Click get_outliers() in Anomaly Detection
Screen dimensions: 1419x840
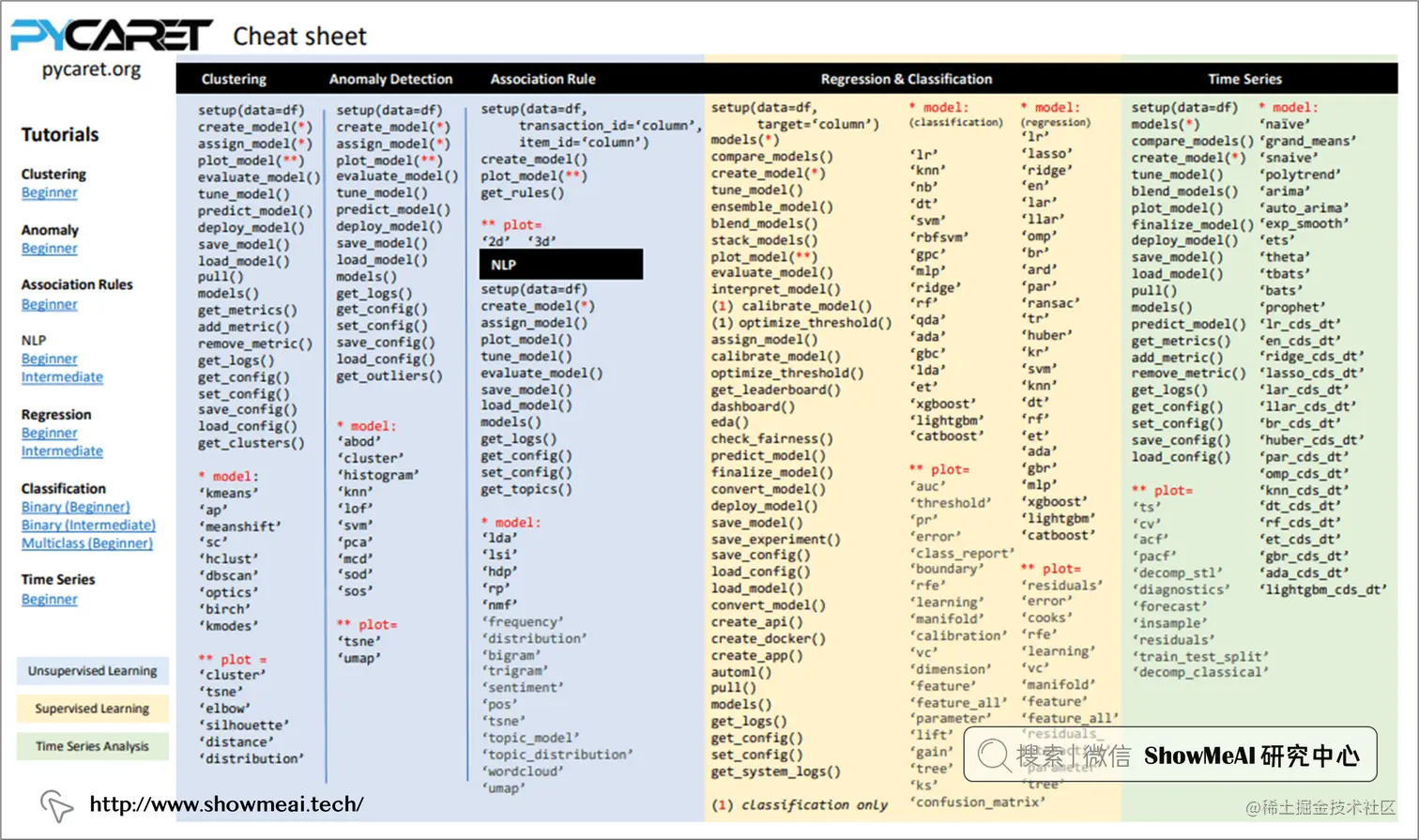click(x=389, y=376)
